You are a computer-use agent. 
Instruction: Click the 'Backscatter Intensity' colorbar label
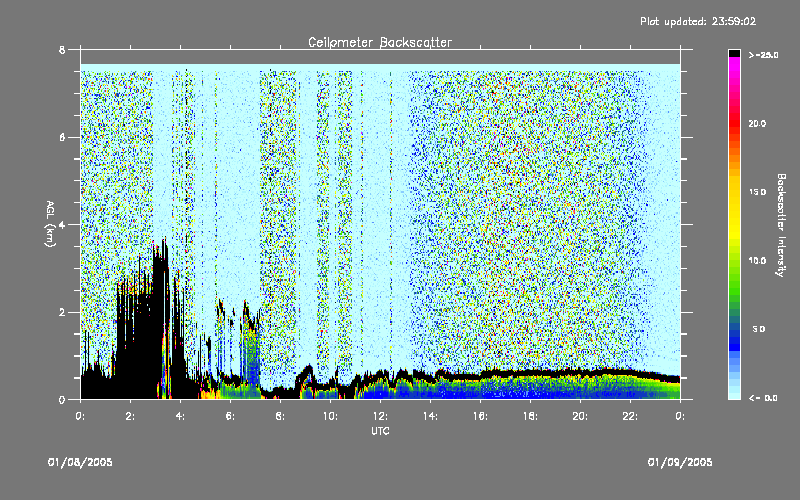click(781, 225)
